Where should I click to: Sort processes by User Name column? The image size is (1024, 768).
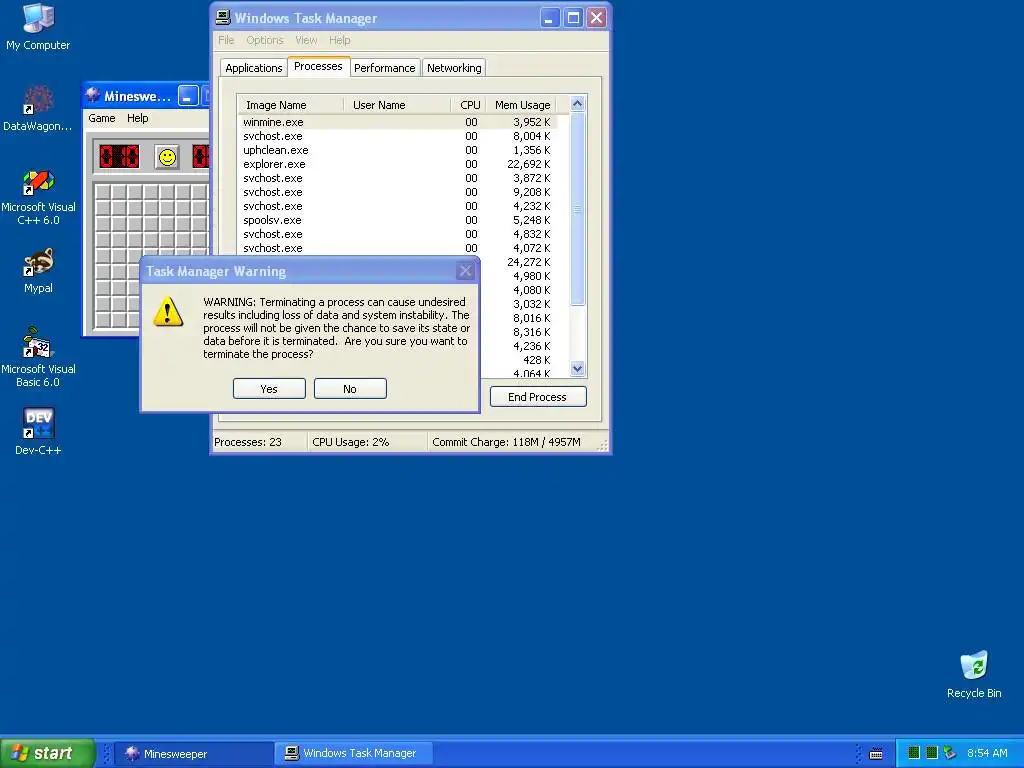(397, 105)
